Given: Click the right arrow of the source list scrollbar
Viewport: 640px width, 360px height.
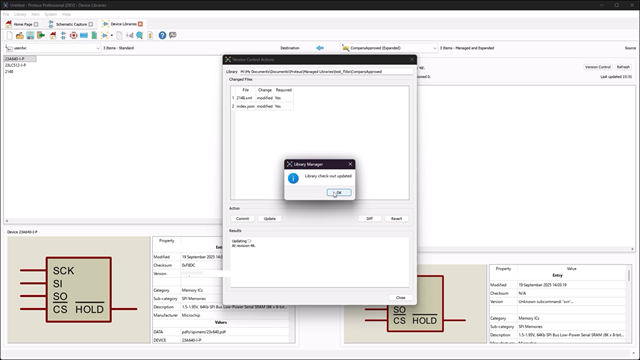Looking at the screenshot, I should click(633, 249).
